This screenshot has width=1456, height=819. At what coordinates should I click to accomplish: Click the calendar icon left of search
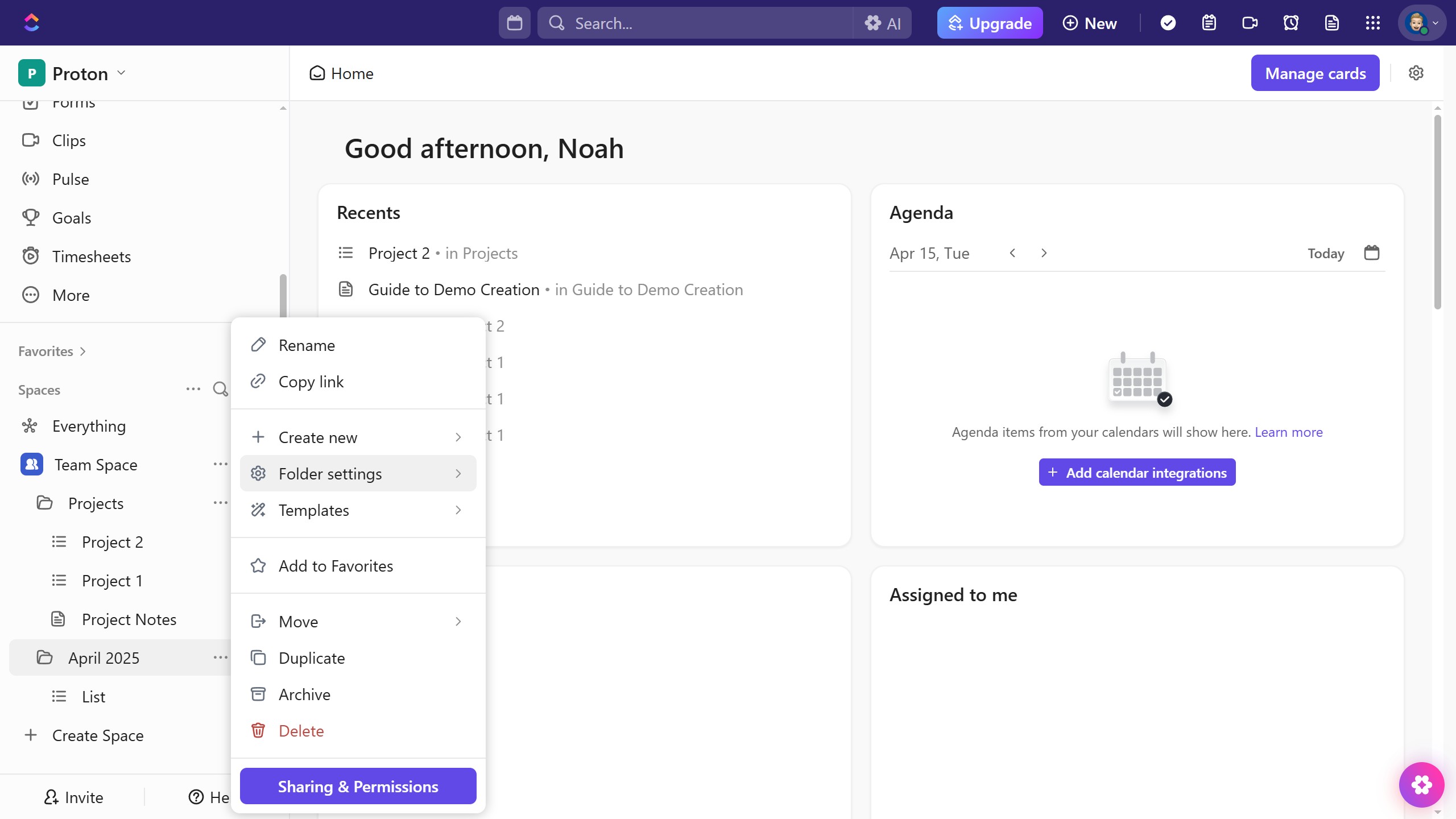514,23
